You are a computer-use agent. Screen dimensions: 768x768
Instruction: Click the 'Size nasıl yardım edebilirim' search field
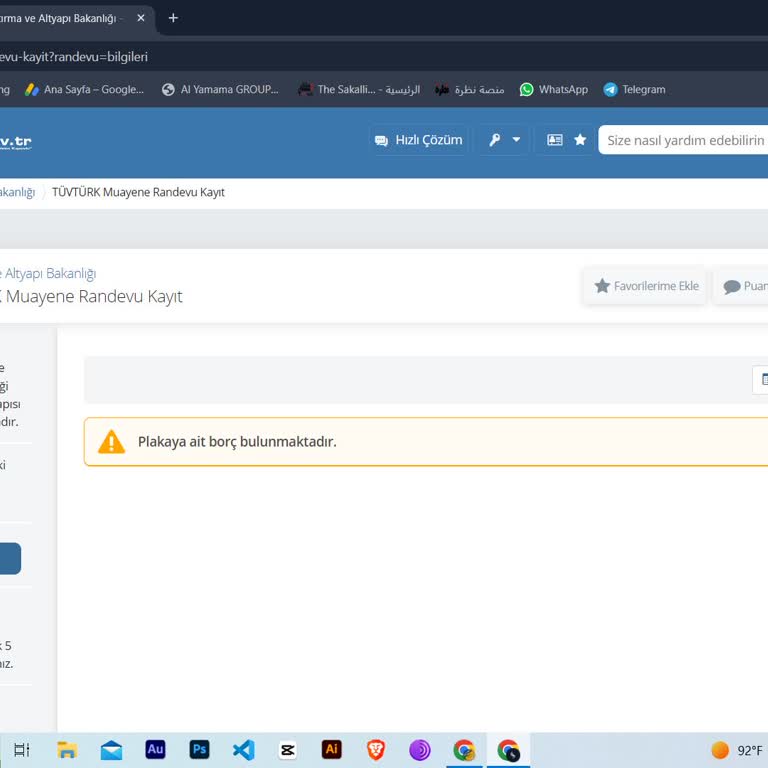point(685,140)
